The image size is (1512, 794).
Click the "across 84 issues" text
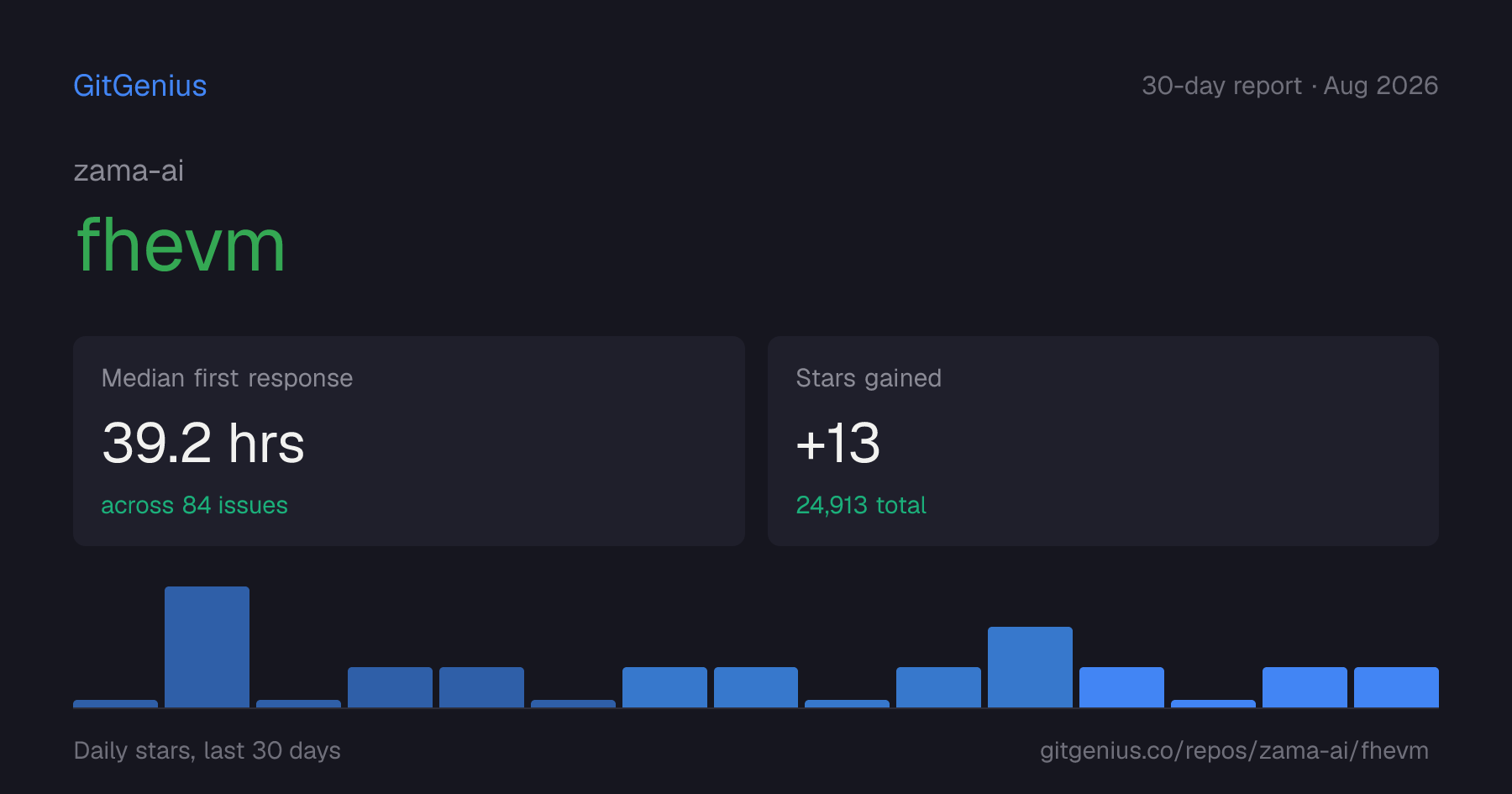coord(194,505)
